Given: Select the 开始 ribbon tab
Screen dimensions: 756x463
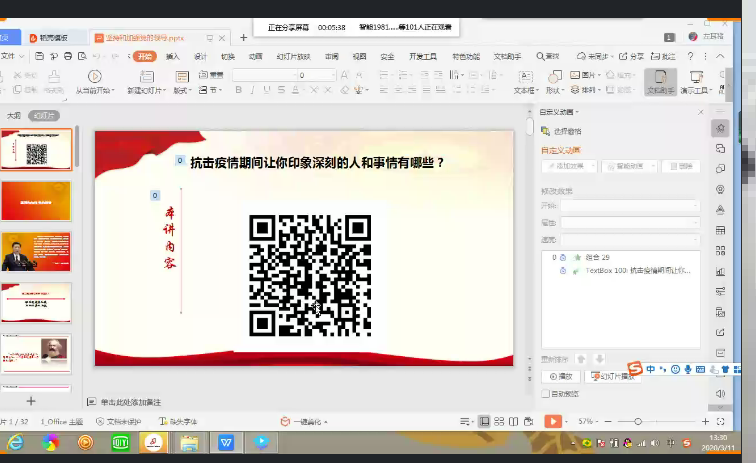Looking at the screenshot, I should [x=145, y=56].
